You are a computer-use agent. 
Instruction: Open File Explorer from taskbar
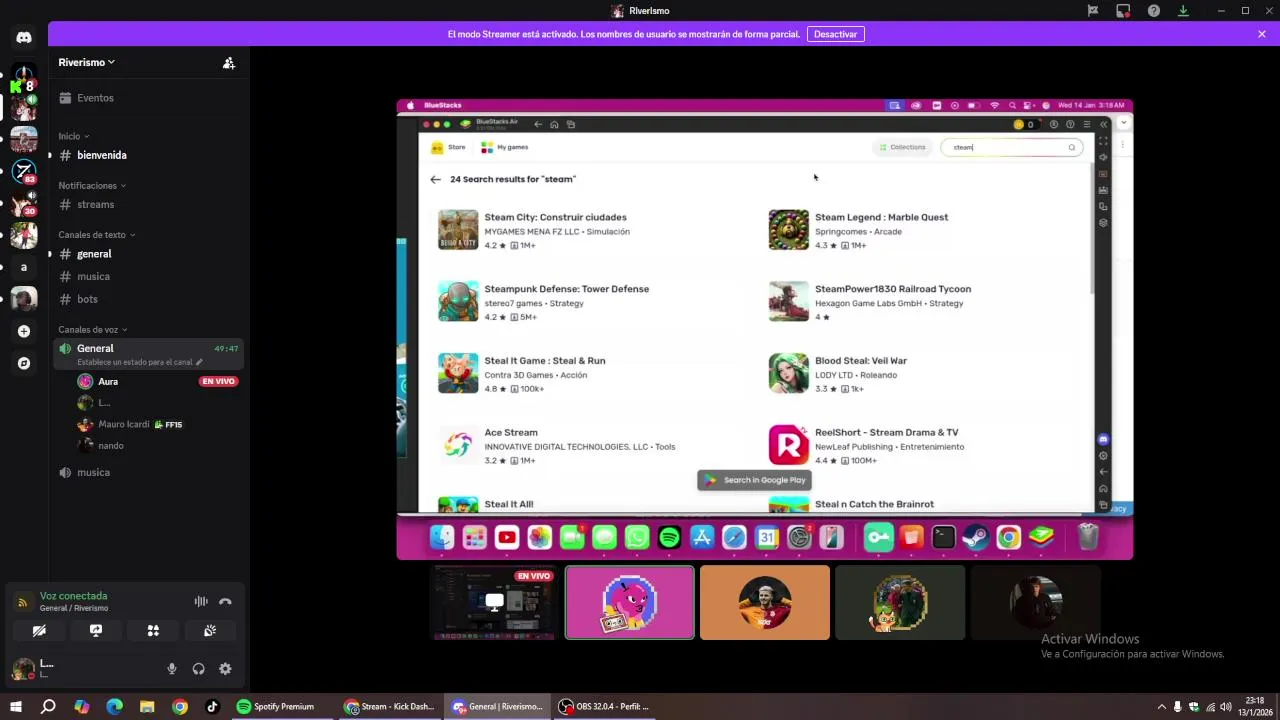147,706
